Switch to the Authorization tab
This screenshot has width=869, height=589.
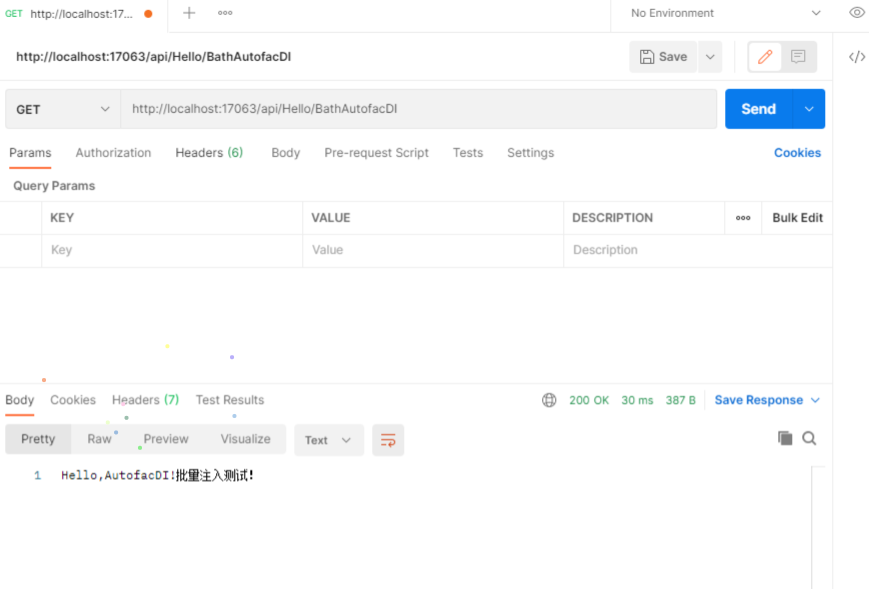pyautogui.click(x=113, y=153)
